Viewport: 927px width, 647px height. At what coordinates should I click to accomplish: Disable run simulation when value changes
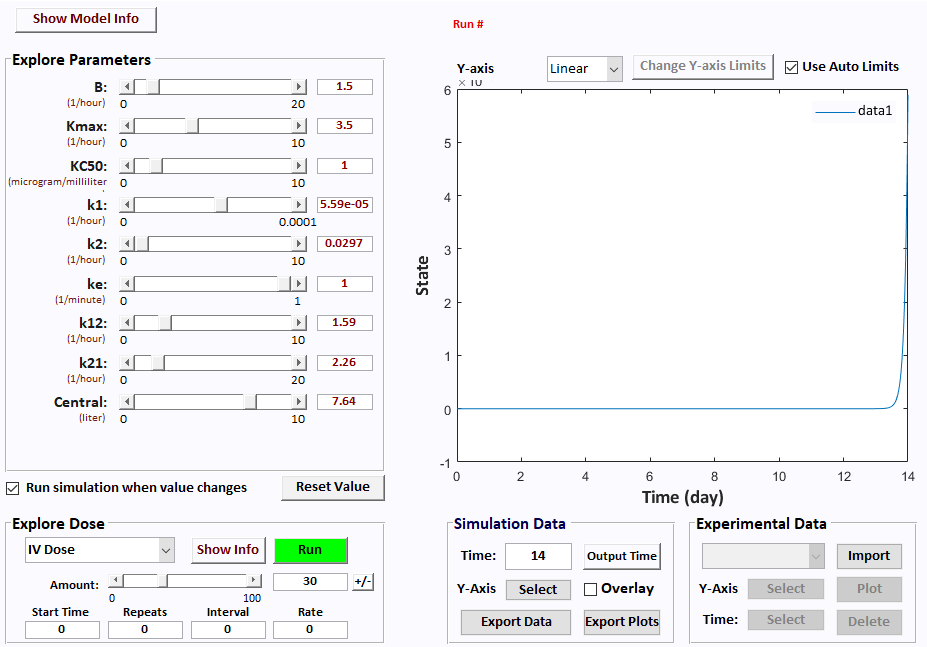pyautogui.click(x=13, y=487)
